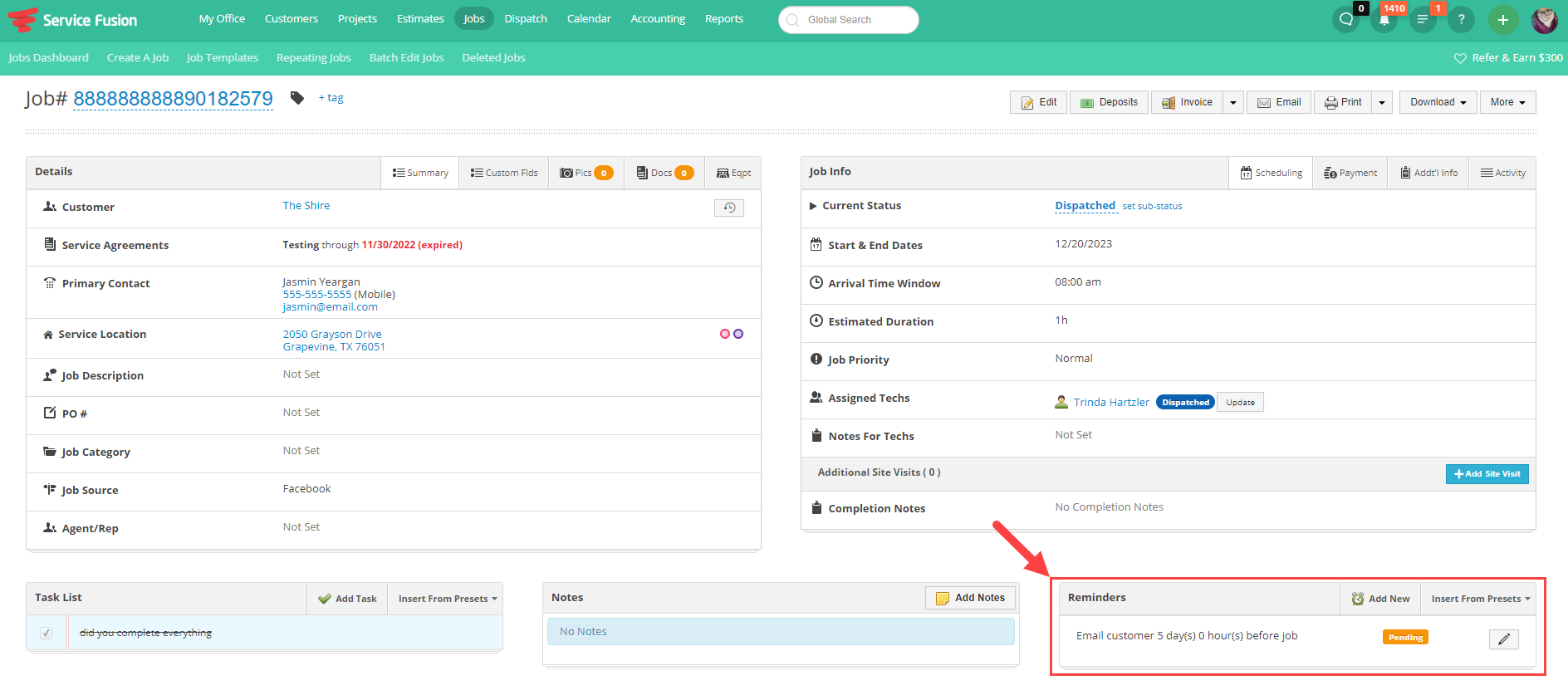Open the My Office menu

point(222,18)
